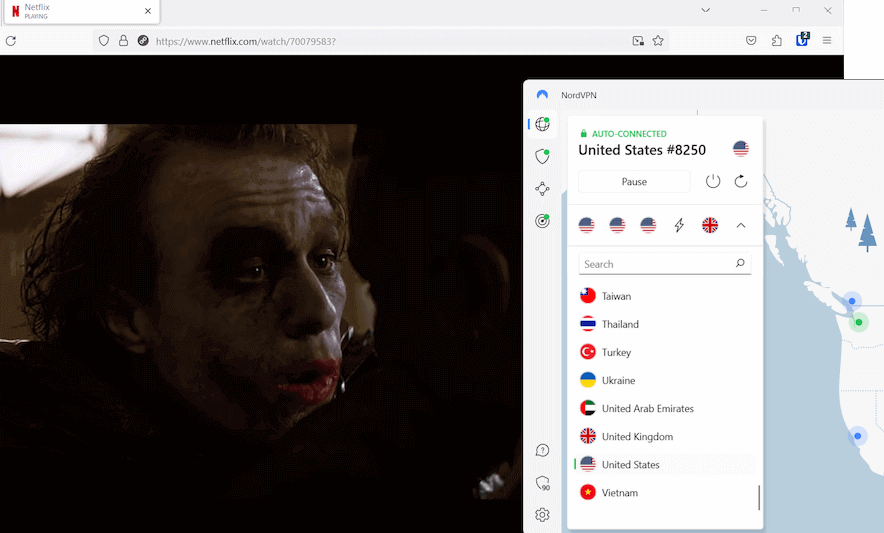Viewport: 884px width, 533px height.
Task: List all tabs dropdown arrow
Action: coord(705,10)
